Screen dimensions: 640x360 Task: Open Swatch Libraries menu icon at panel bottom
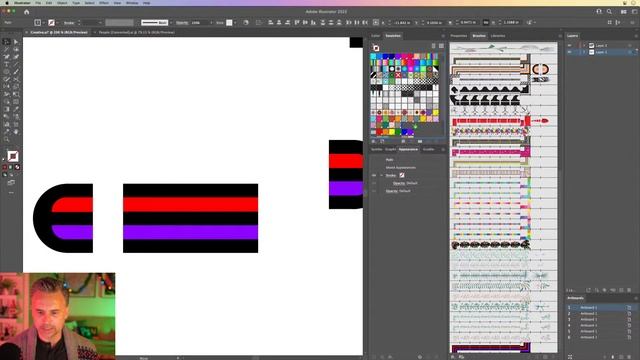(x=373, y=141)
